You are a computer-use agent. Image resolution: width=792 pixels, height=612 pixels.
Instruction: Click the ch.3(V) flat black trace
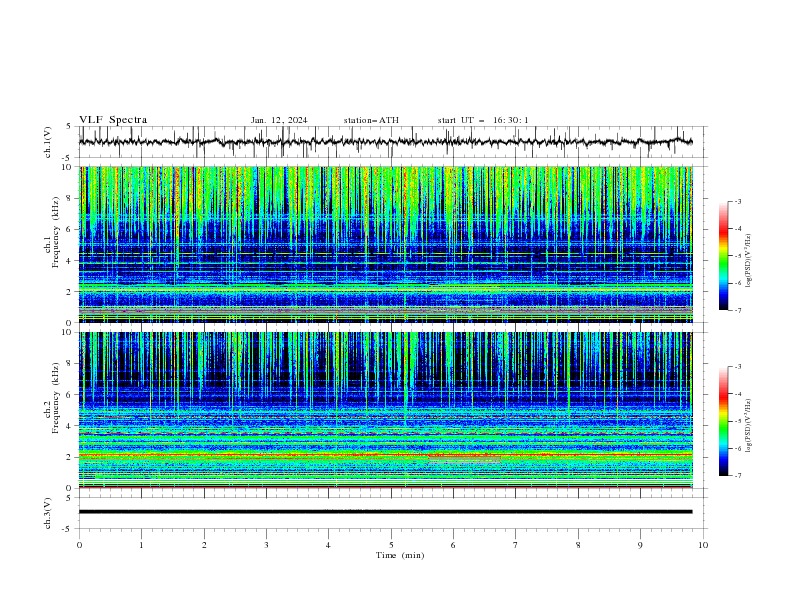point(385,512)
